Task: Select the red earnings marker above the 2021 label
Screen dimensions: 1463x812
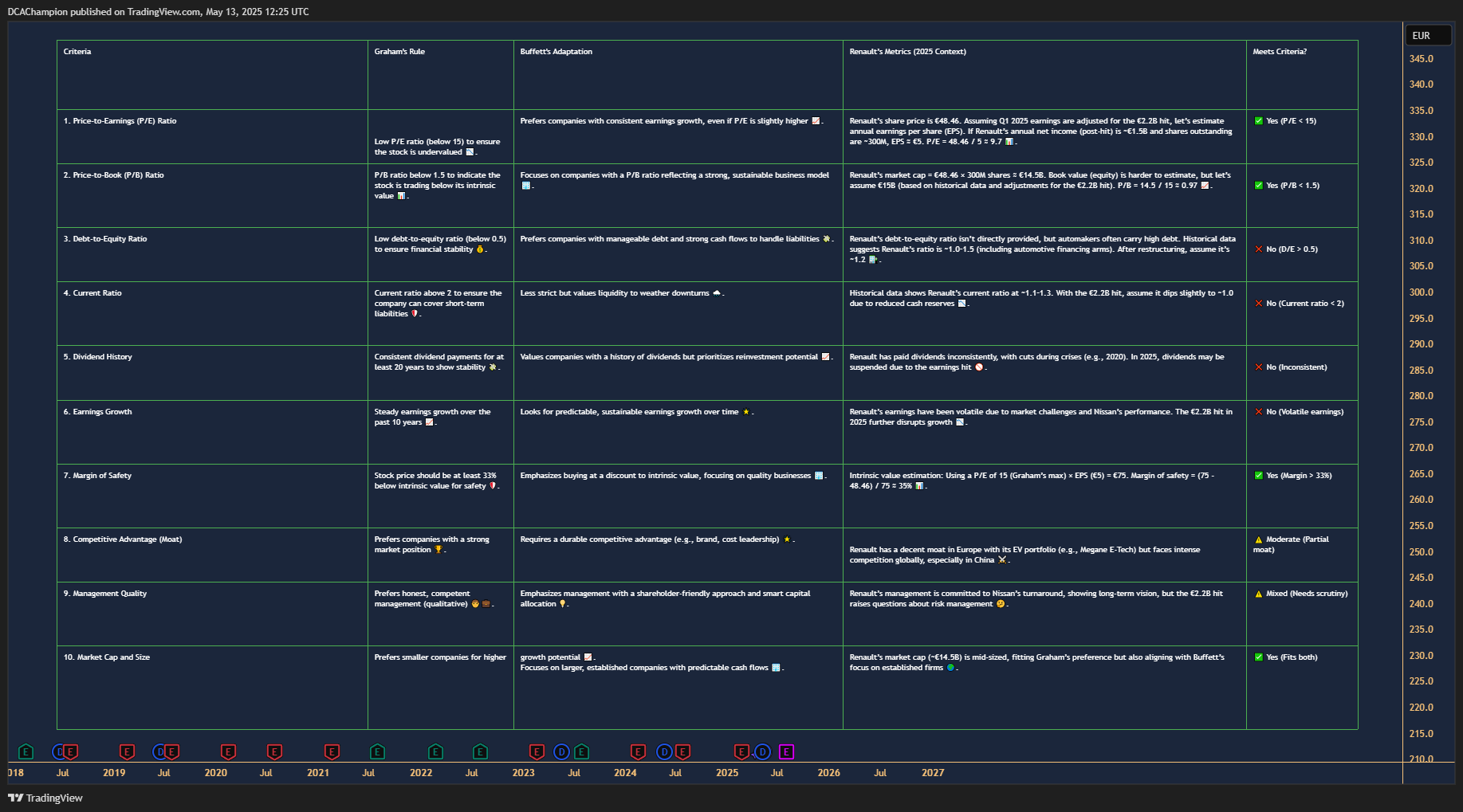Action: pyautogui.click(x=332, y=751)
